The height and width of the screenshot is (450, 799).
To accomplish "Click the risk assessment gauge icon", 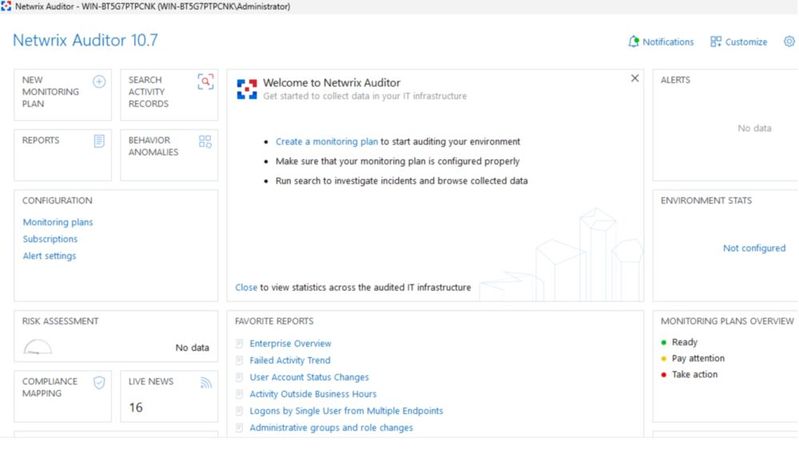I will click(x=38, y=347).
